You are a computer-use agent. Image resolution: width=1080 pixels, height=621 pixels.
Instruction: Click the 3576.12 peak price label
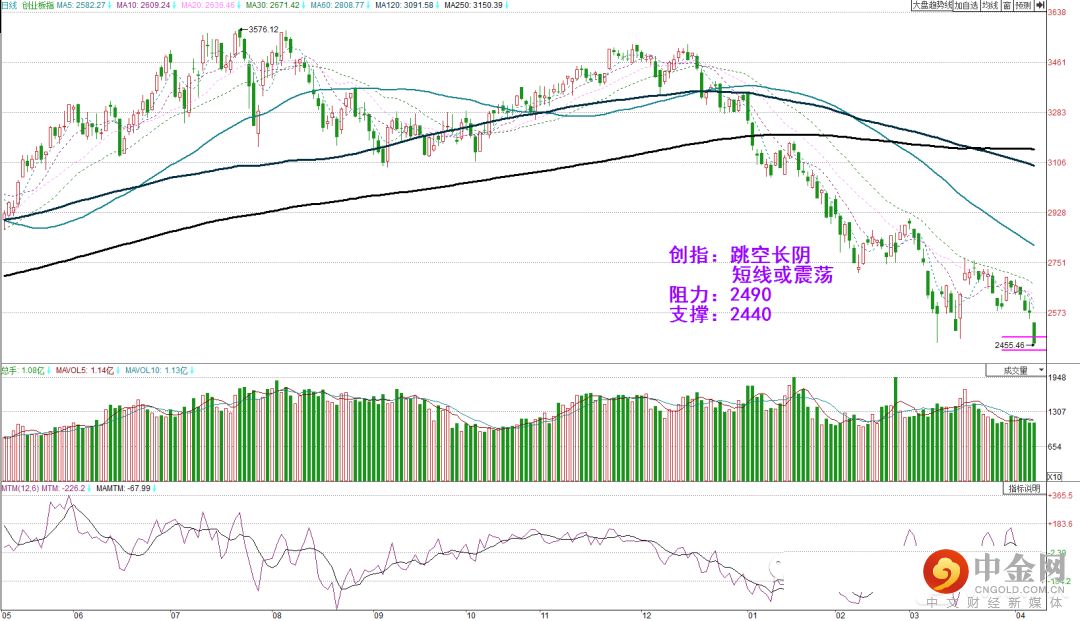(x=263, y=29)
